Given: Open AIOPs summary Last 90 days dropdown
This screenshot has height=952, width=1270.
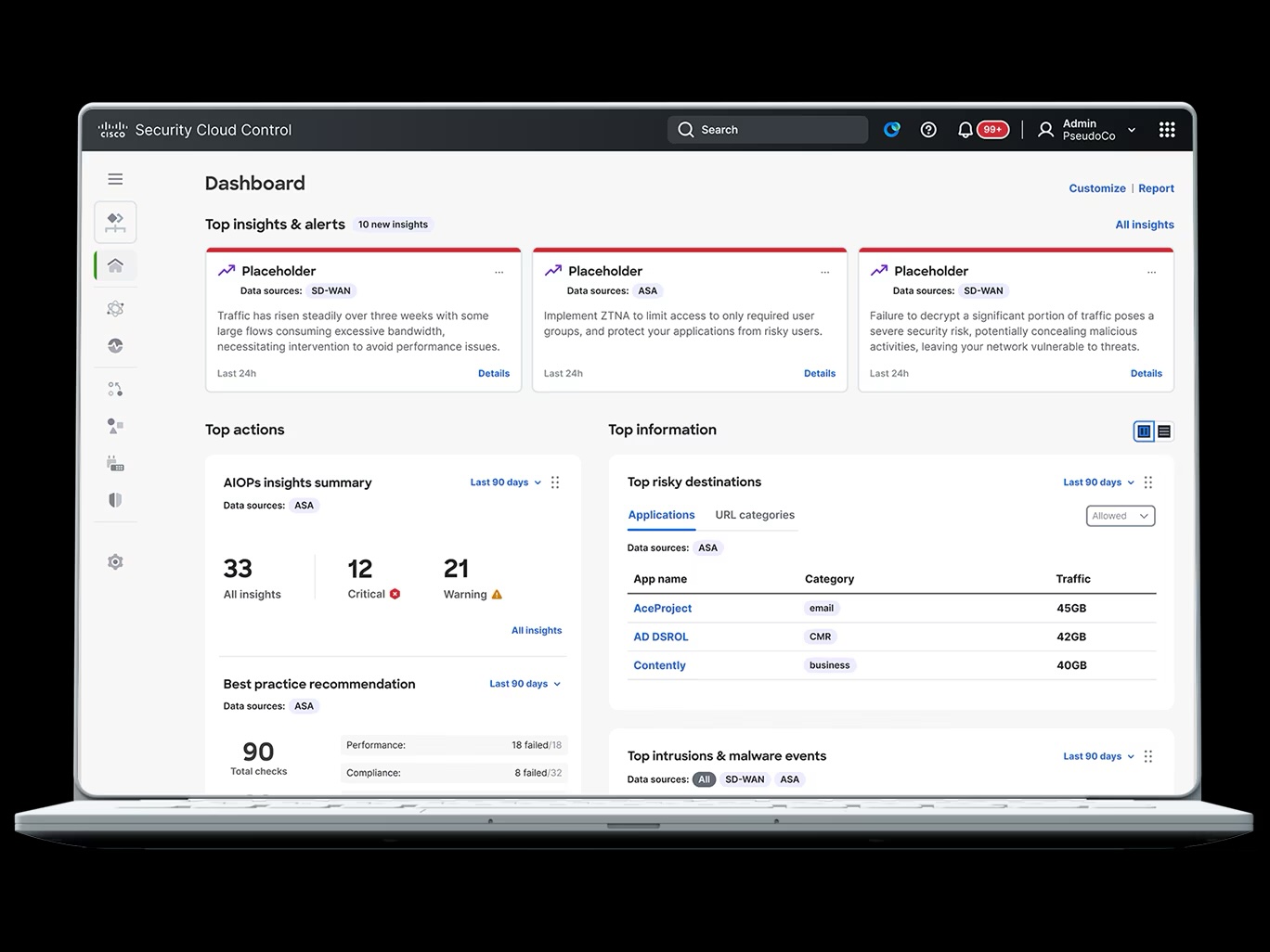Looking at the screenshot, I should click(x=506, y=482).
